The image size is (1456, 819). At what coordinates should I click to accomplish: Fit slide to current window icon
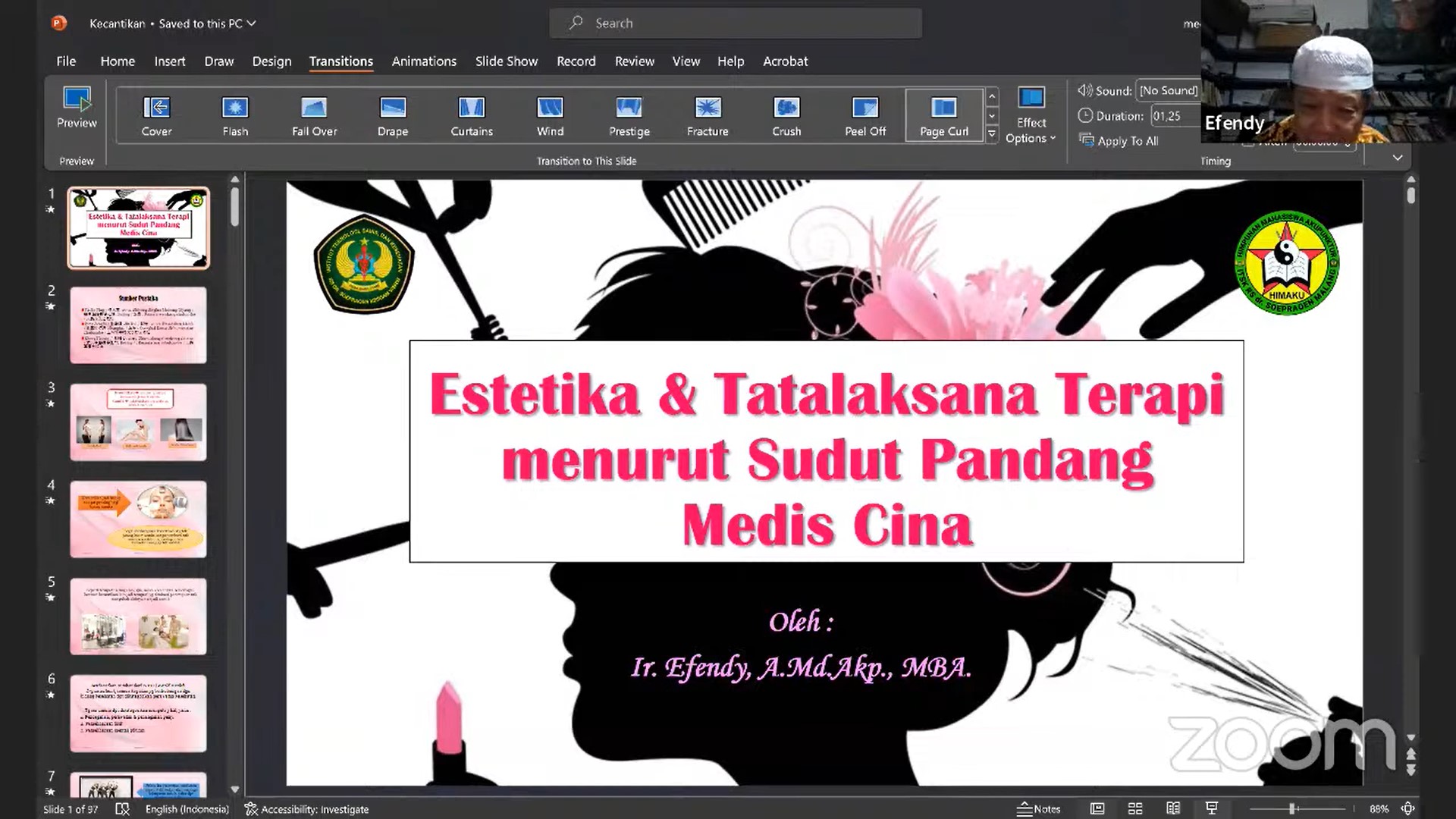1407,808
